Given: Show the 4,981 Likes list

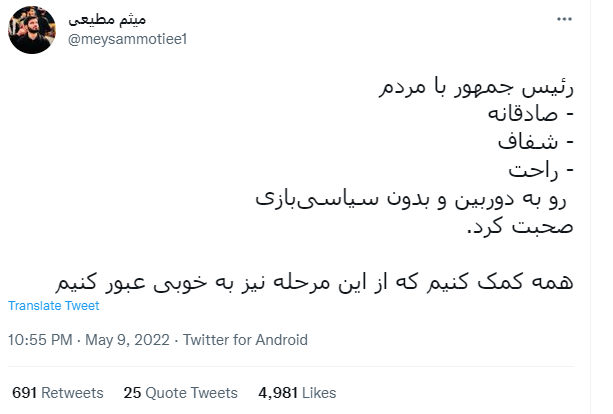Looking at the screenshot, I should click(296, 392).
